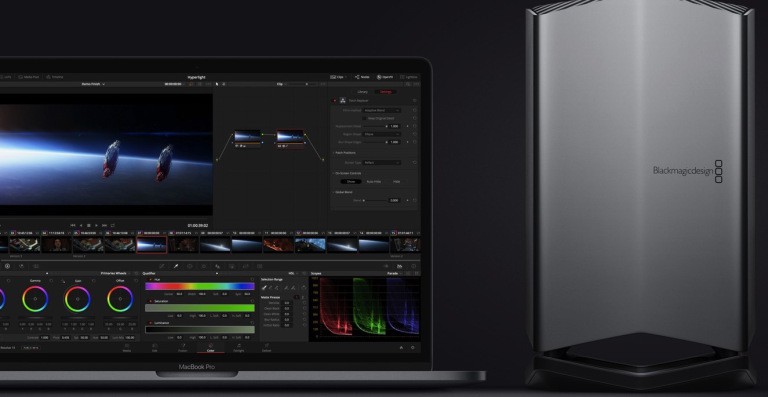Play the clip in reverse
Image resolution: width=768 pixels, height=397 pixels.
(81, 225)
